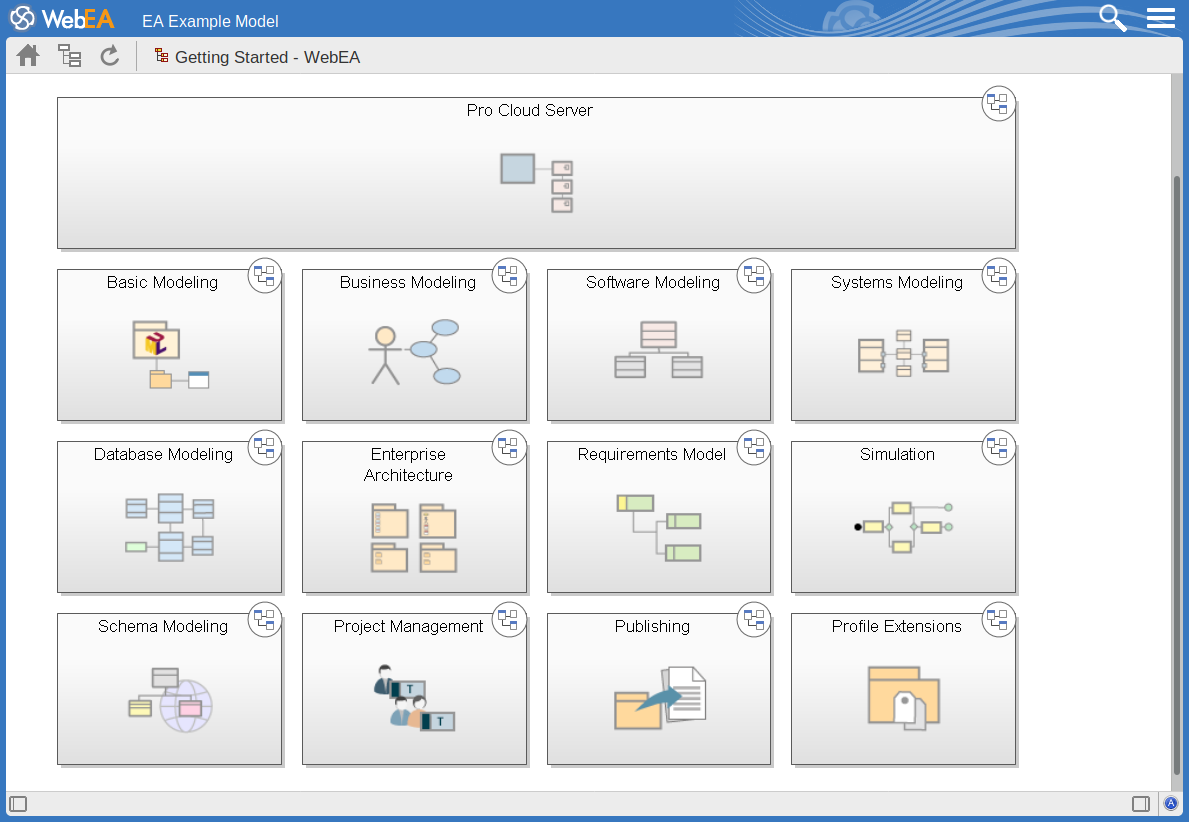This screenshot has height=822, width=1189.
Task: Click the EA Example Model title
Action: [210, 21]
